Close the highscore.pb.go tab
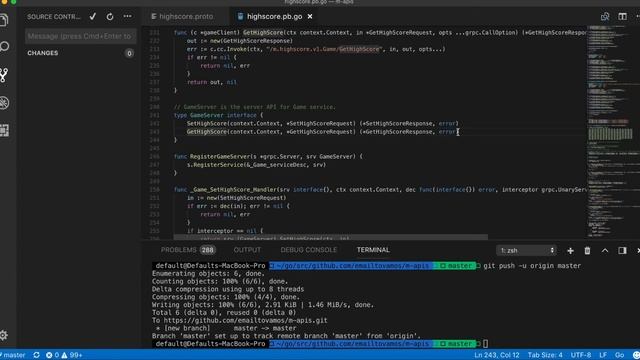Viewport: 640px width, 360px height. pyautogui.click(x=310, y=17)
